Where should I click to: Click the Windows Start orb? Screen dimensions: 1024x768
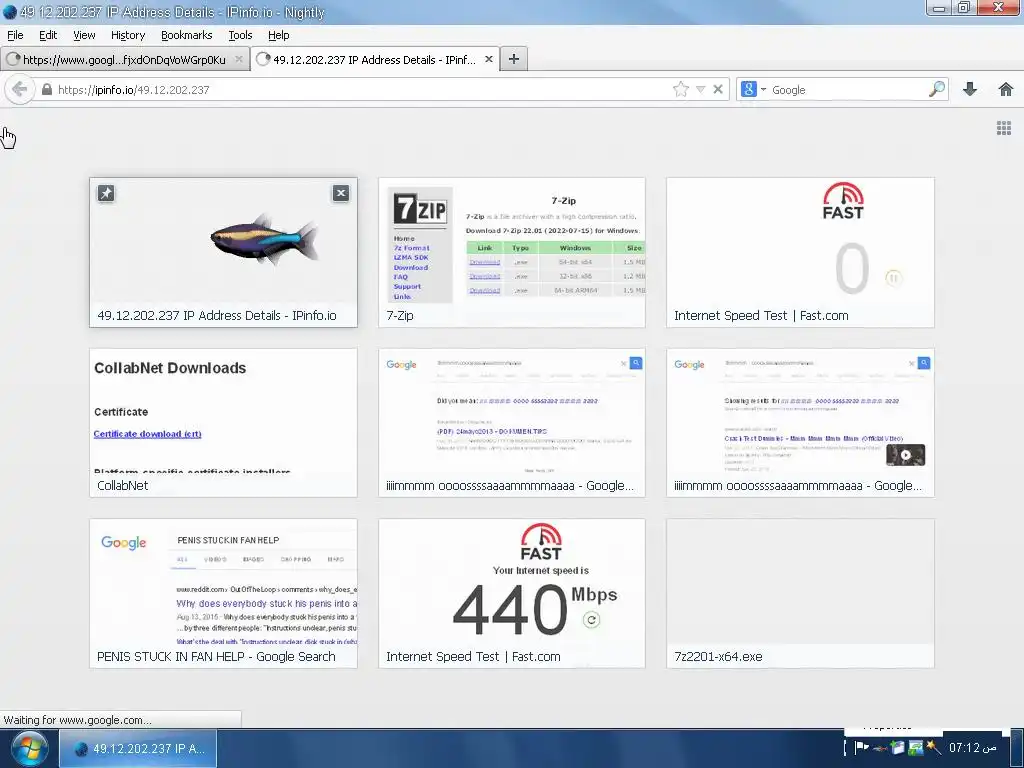click(x=29, y=749)
